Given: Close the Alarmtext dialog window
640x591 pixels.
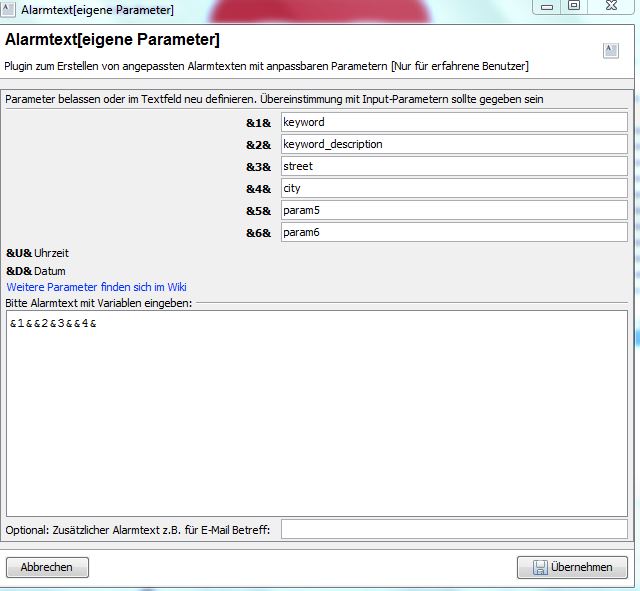Looking at the screenshot, I should 612,6.
